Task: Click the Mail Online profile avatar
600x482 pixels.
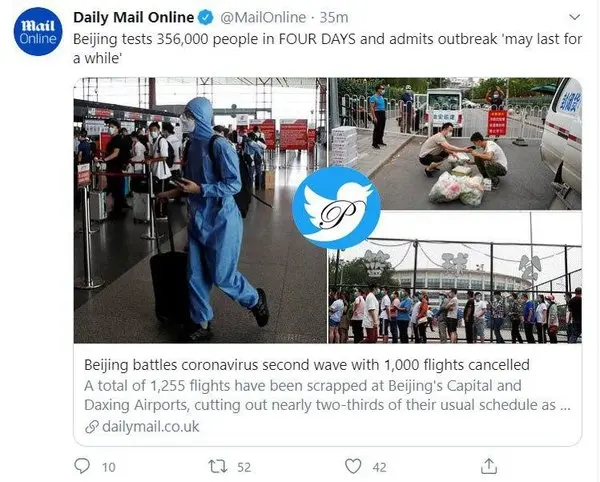Action: 38,31
